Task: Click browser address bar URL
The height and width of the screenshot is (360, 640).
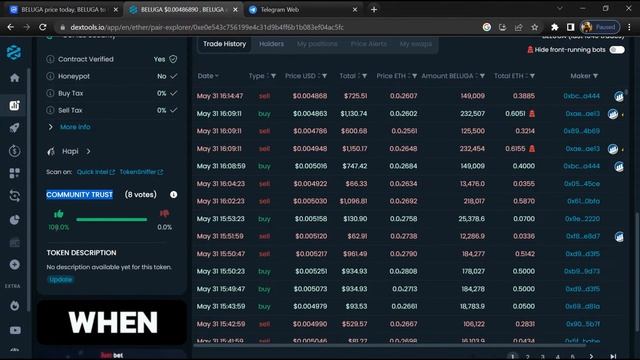Action: coord(207,27)
